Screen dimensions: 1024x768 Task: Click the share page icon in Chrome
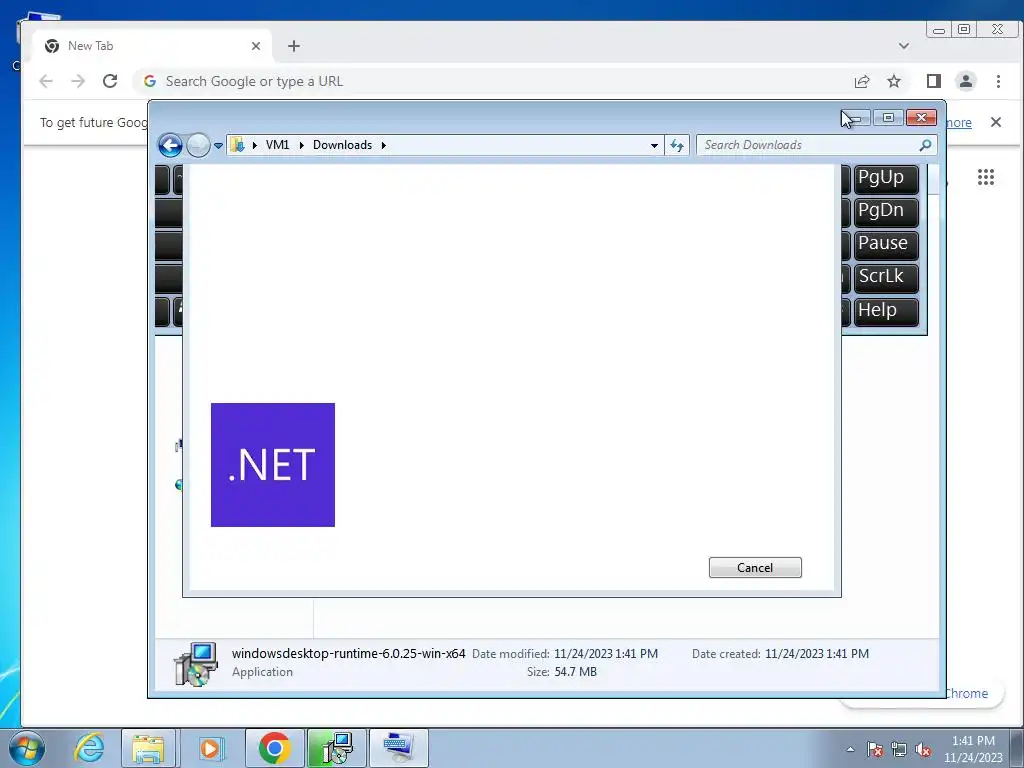click(x=862, y=82)
